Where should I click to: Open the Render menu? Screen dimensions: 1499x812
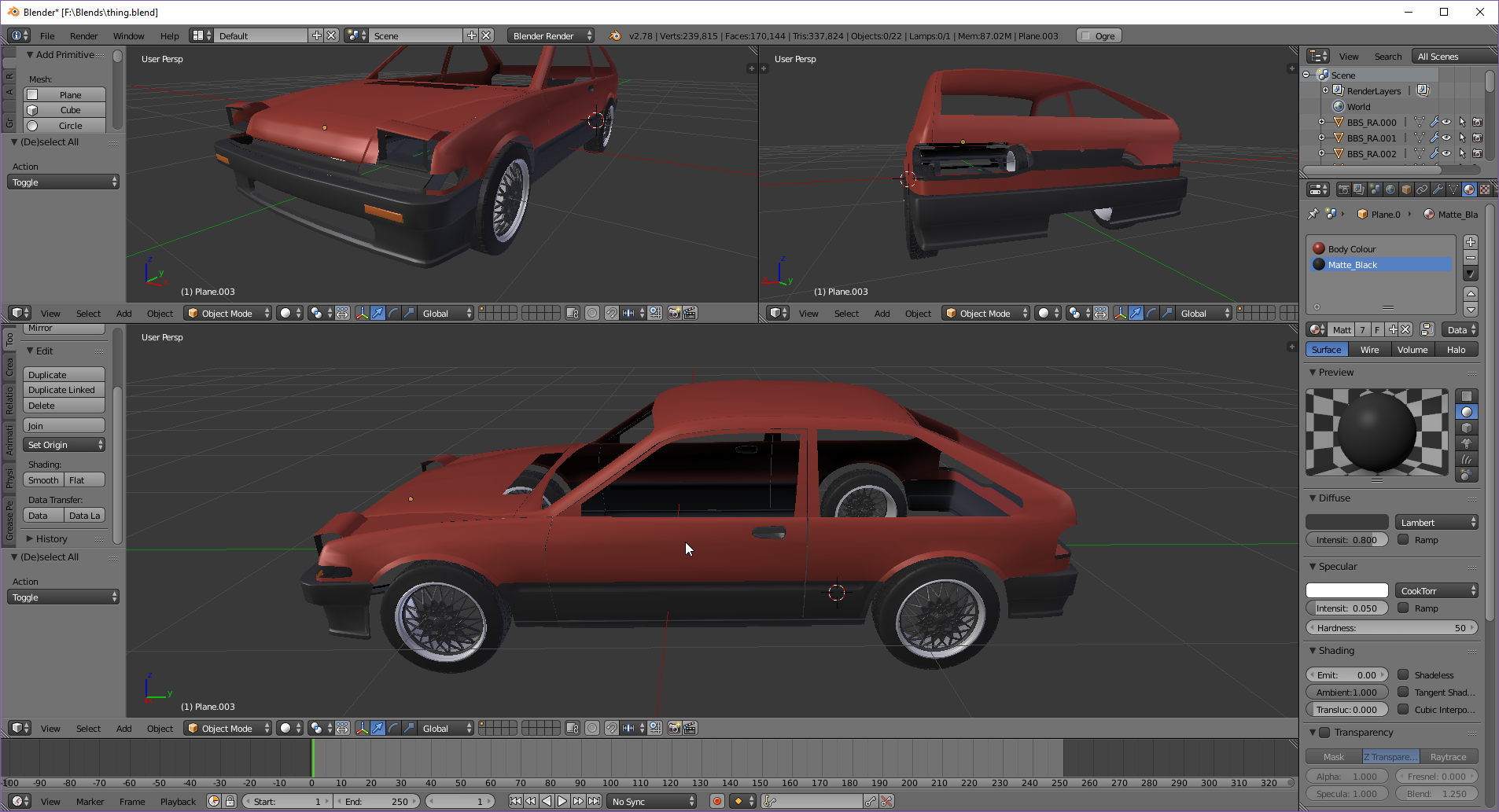click(83, 36)
